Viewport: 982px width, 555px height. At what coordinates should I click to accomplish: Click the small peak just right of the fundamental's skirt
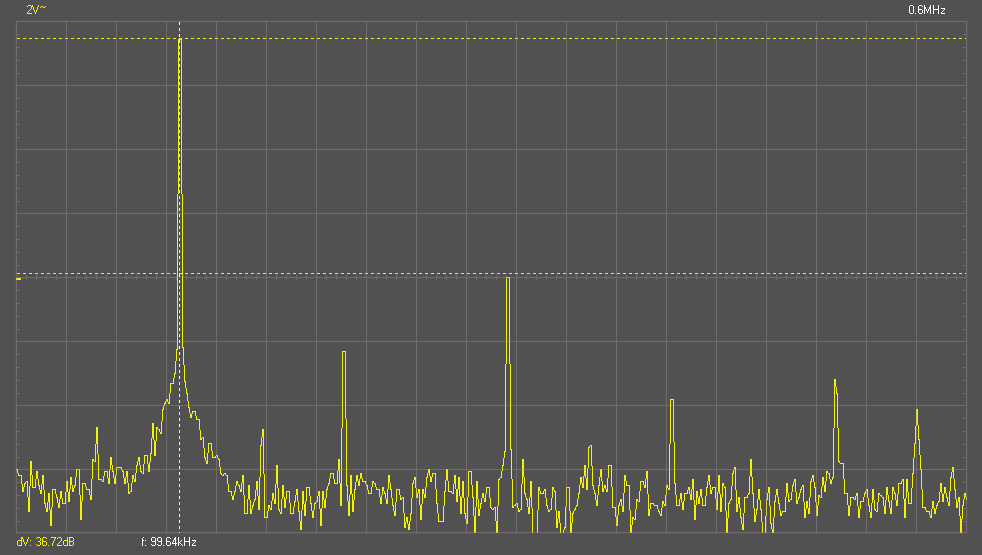(x=263, y=431)
